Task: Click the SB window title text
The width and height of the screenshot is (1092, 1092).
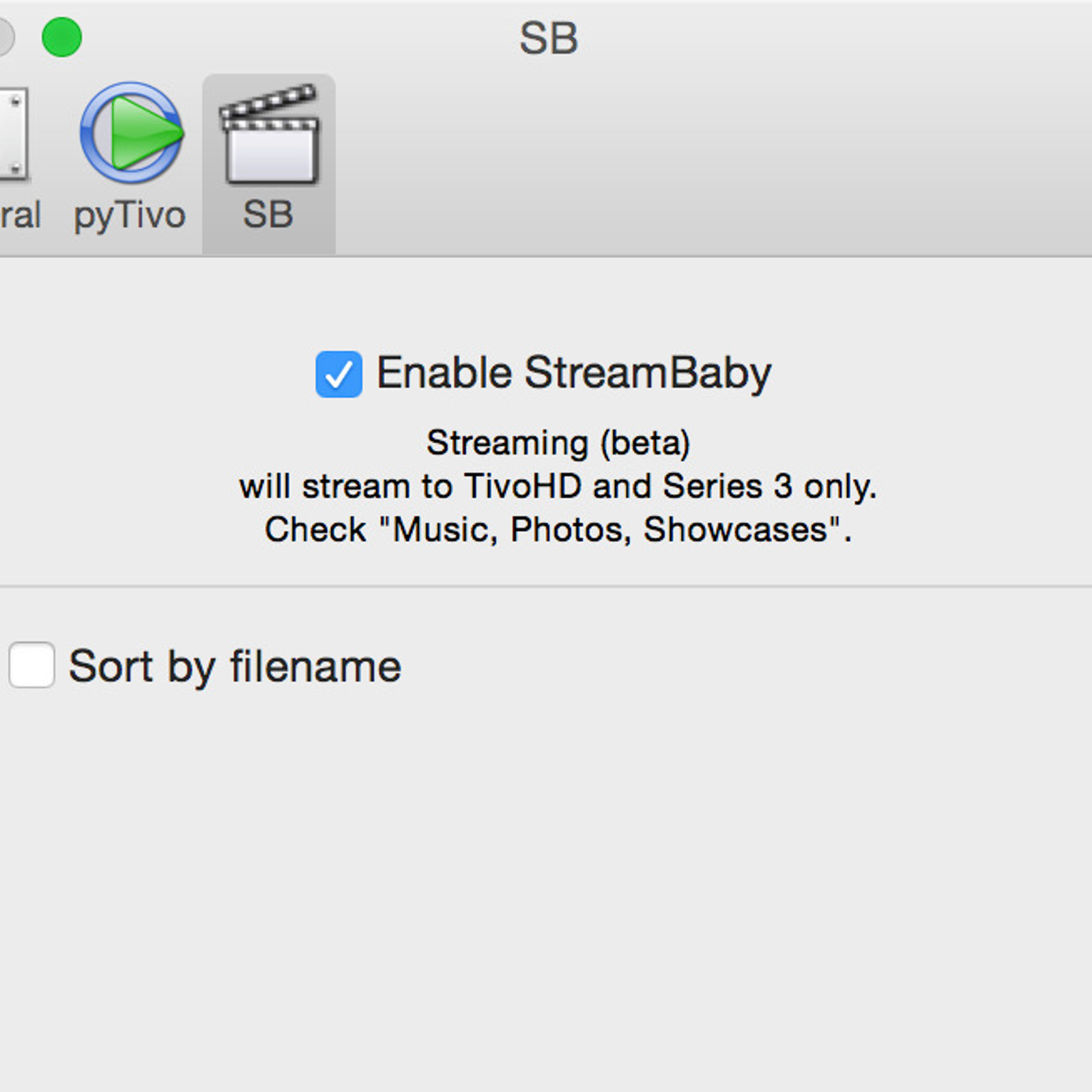Action: [x=549, y=38]
